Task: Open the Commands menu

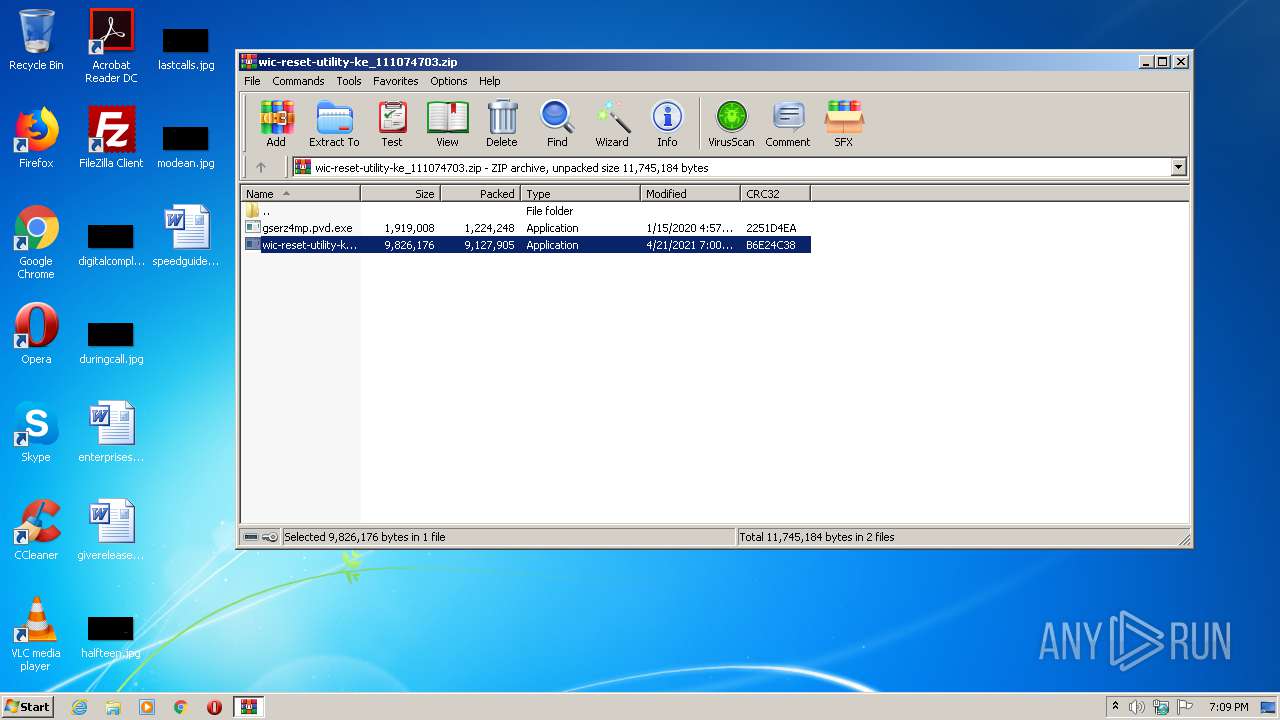Action: (x=298, y=81)
